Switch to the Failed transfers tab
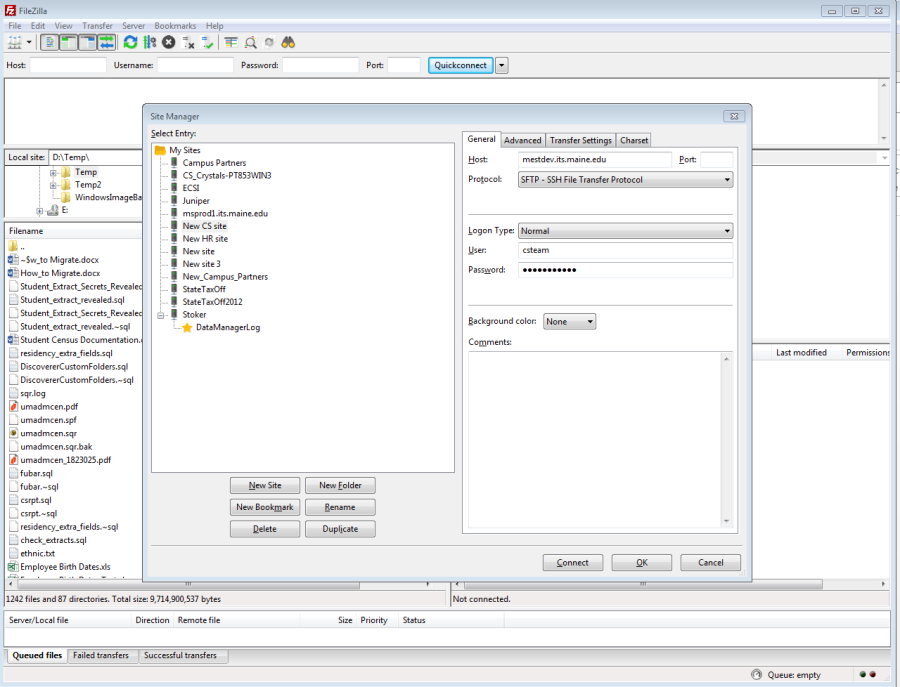 pos(101,655)
